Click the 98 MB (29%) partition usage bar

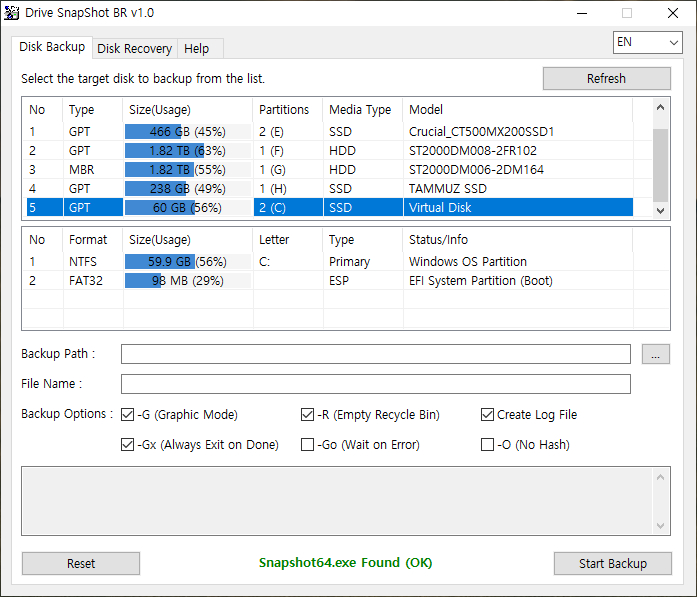click(188, 281)
